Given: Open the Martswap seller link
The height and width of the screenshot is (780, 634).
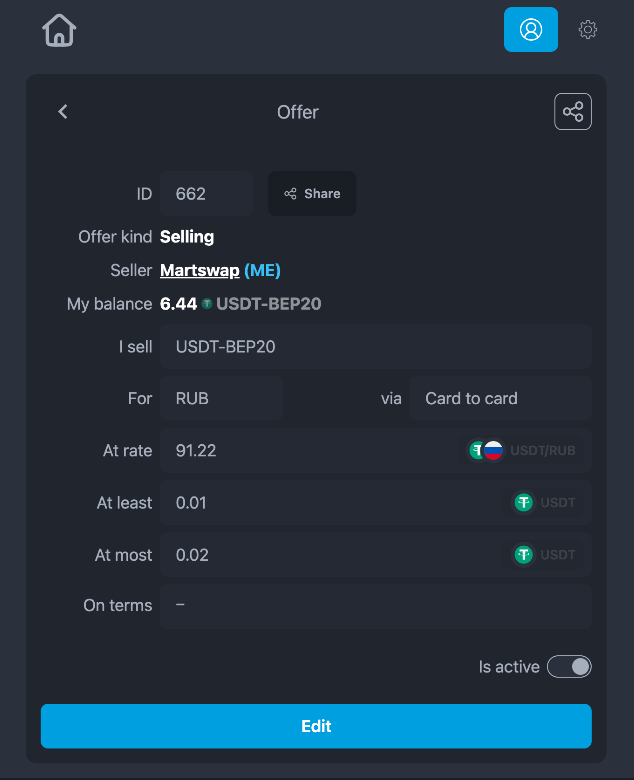Looking at the screenshot, I should click(x=199, y=270).
